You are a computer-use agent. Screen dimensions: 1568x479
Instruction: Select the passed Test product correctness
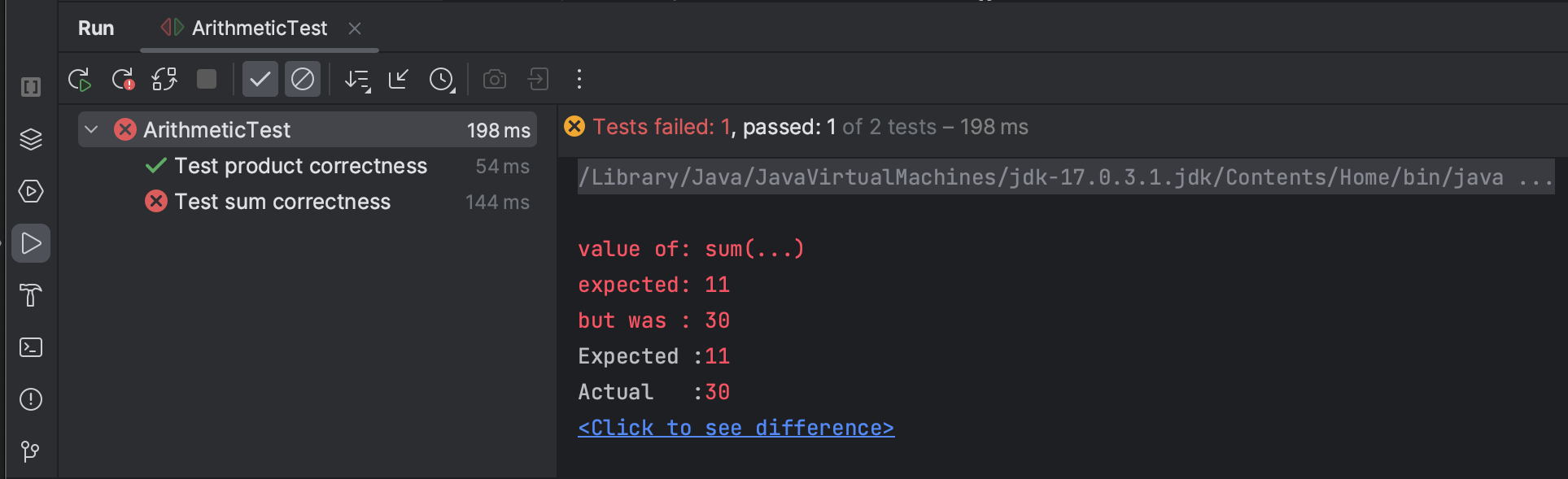300,166
